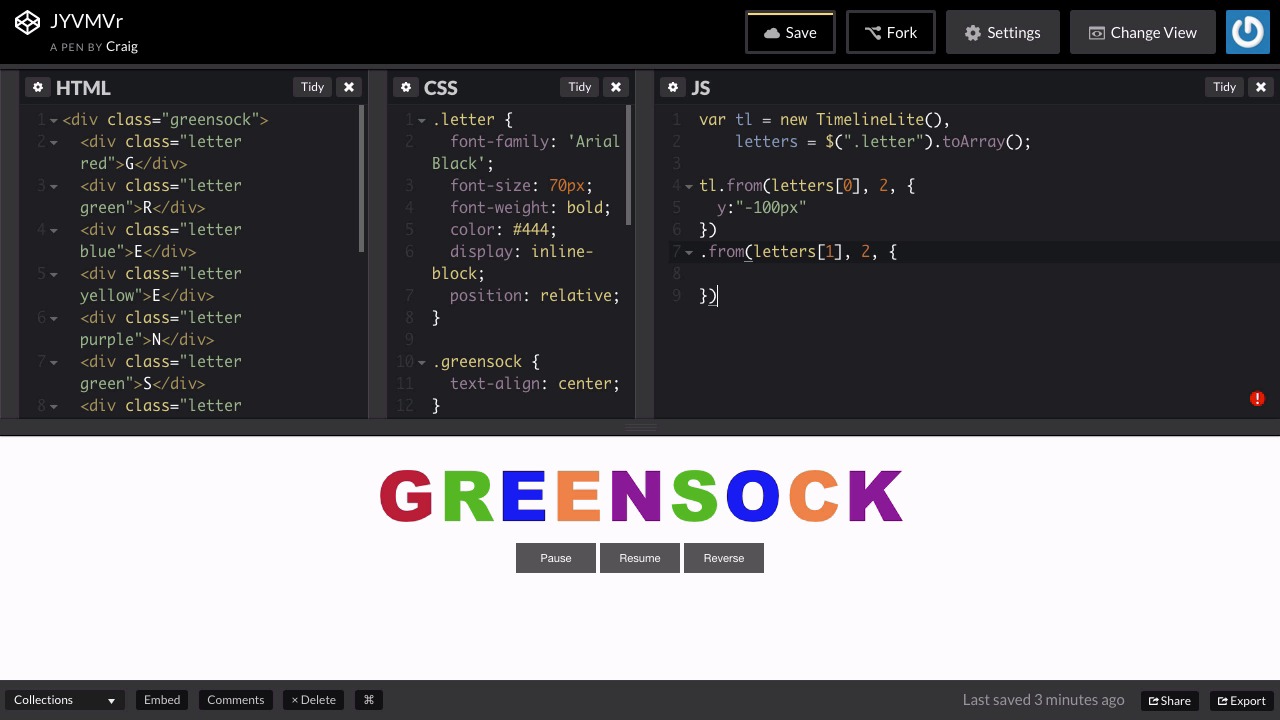Collapse HTML fold arrow on line 3

click(x=53, y=186)
